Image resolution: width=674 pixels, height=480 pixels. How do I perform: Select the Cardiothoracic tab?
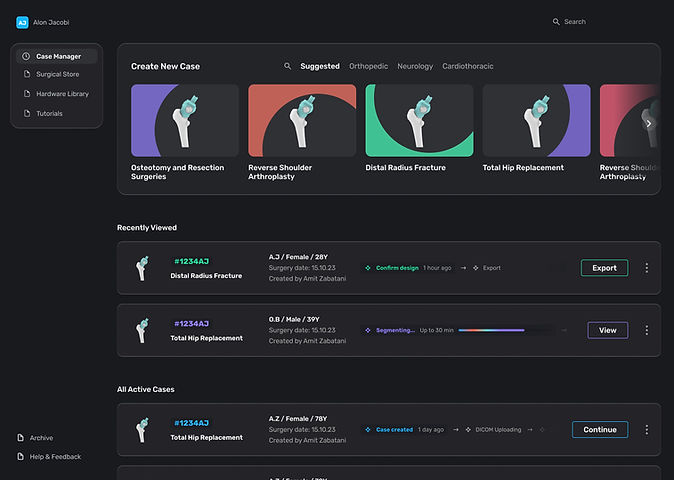(467, 66)
